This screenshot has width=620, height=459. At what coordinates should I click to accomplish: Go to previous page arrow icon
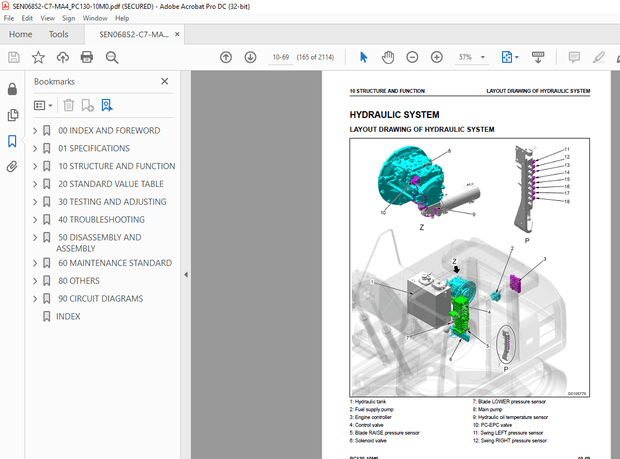pos(226,57)
